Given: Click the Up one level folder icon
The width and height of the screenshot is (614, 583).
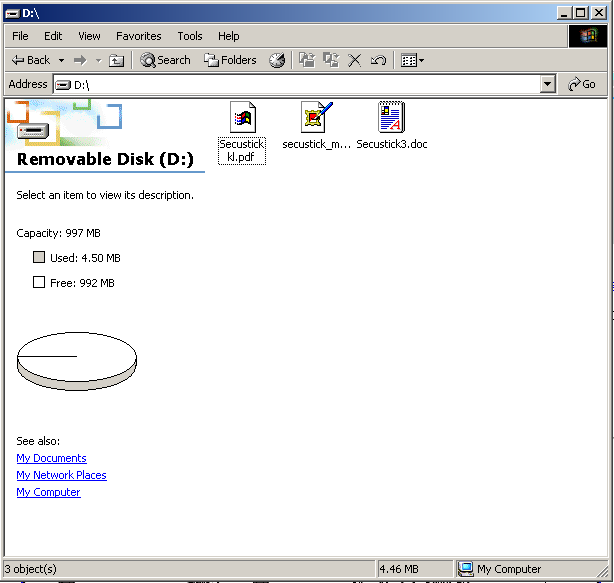Looking at the screenshot, I should click(x=117, y=60).
